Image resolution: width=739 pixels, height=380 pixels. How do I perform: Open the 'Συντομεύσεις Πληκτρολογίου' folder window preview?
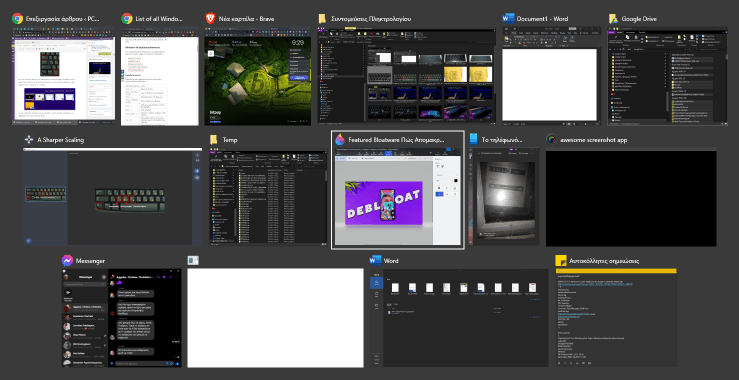coord(407,76)
